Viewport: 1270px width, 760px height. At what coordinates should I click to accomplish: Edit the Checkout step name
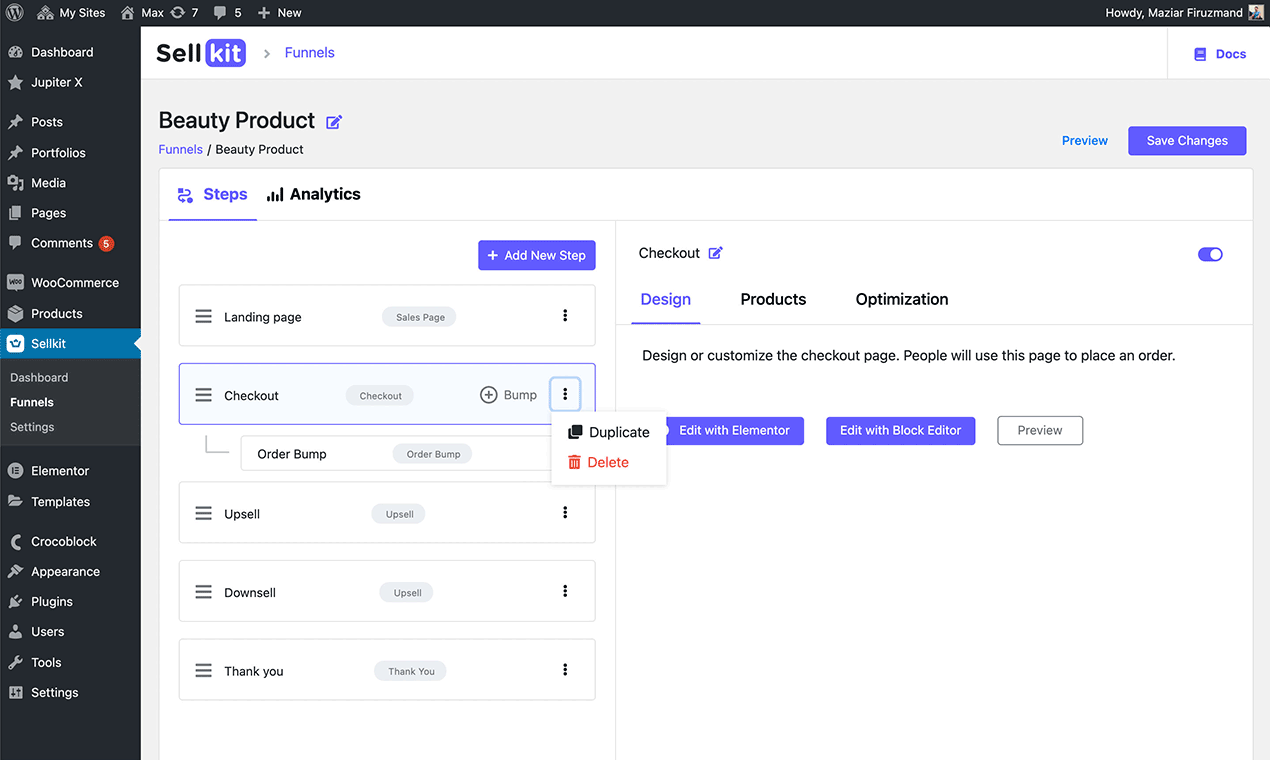(715, 253)
